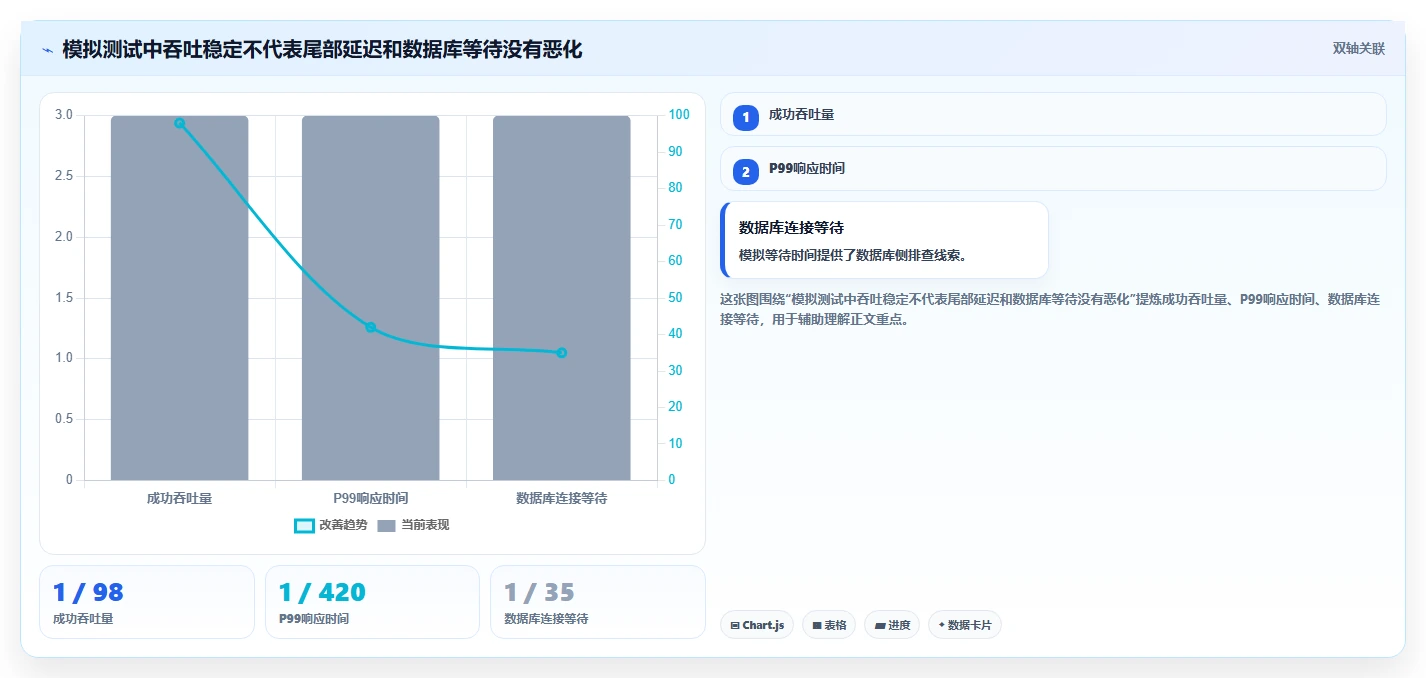
Task: Click the number 2 badge icon
Action: click(x=745, y=172)
